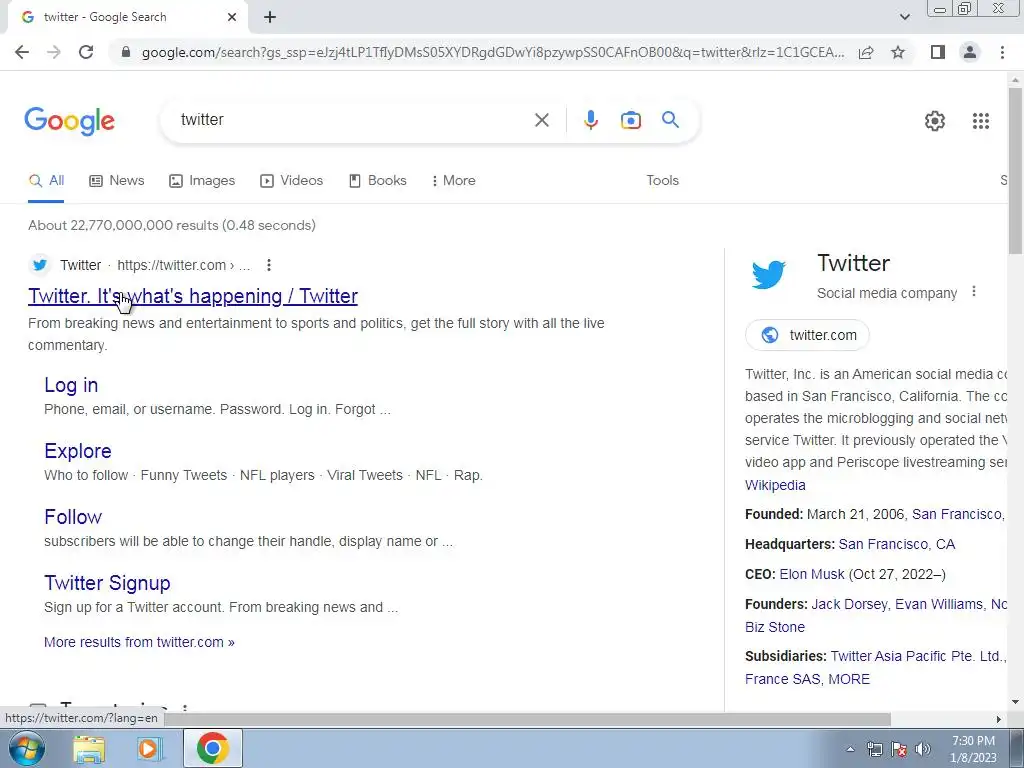
Task: Click the Chrome taskbar icon
Action: click(x=212, y=748)
